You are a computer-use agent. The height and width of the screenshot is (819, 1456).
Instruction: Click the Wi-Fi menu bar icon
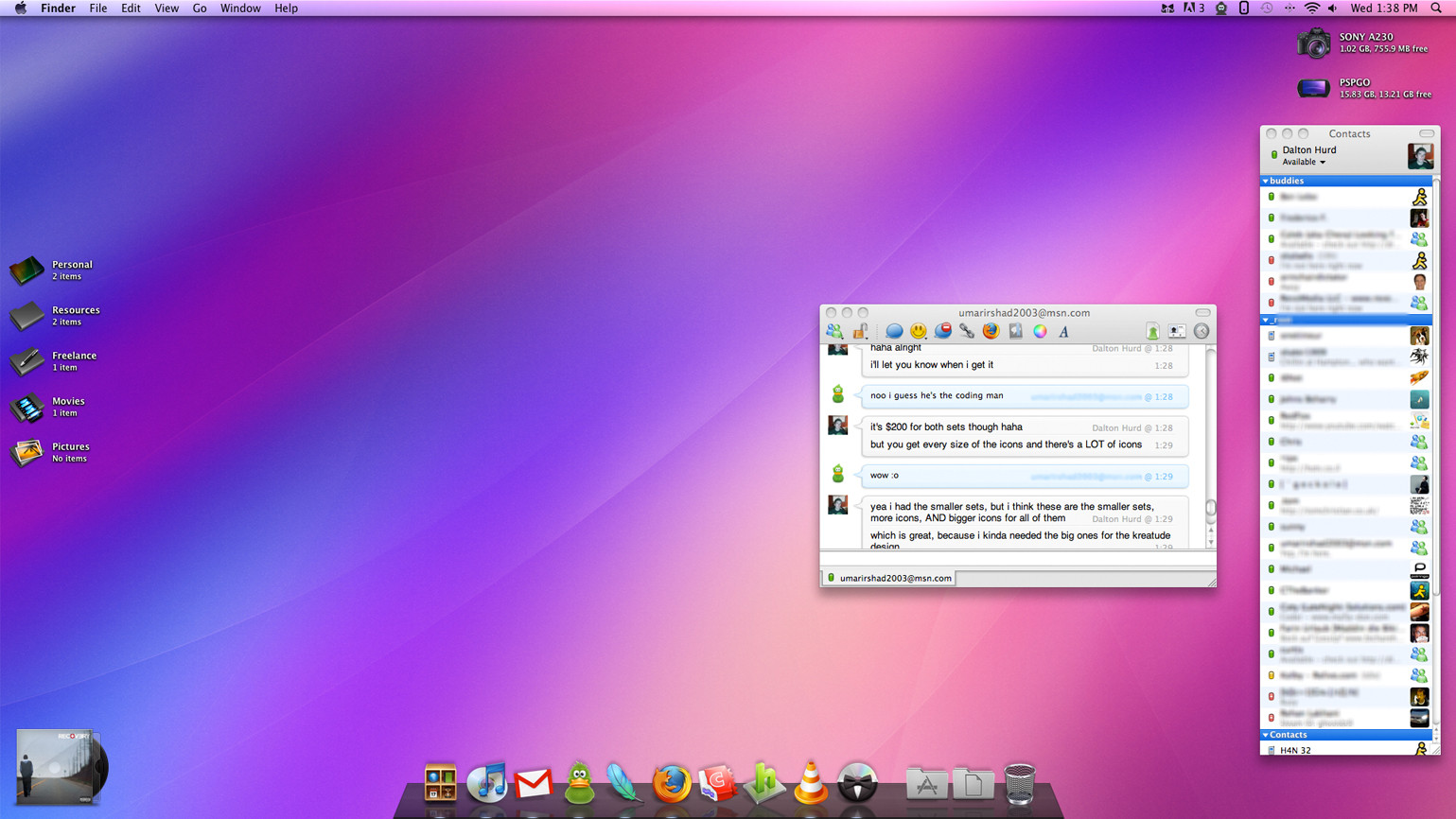point(1311,9)
